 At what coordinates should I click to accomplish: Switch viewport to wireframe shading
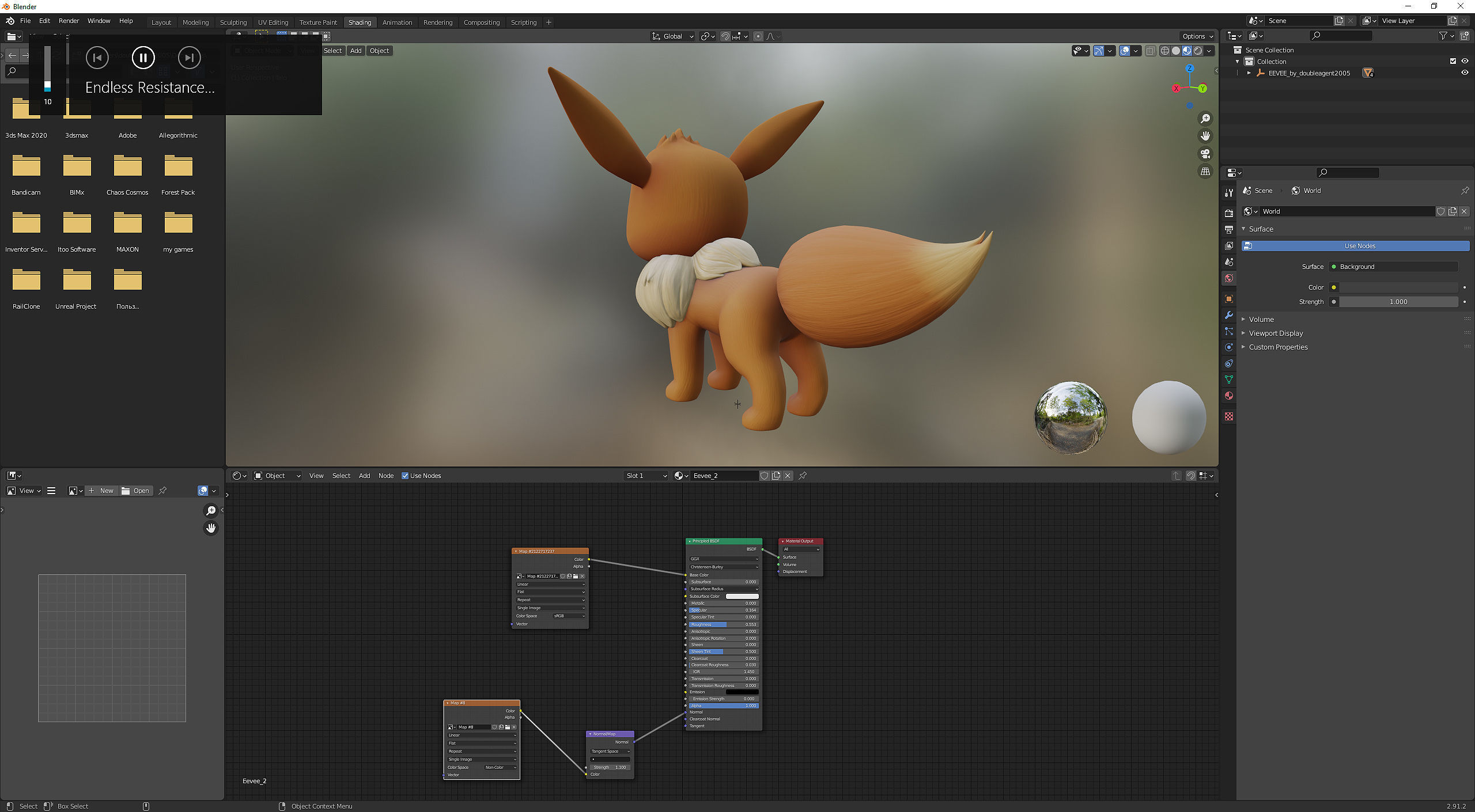point(1164,51)
